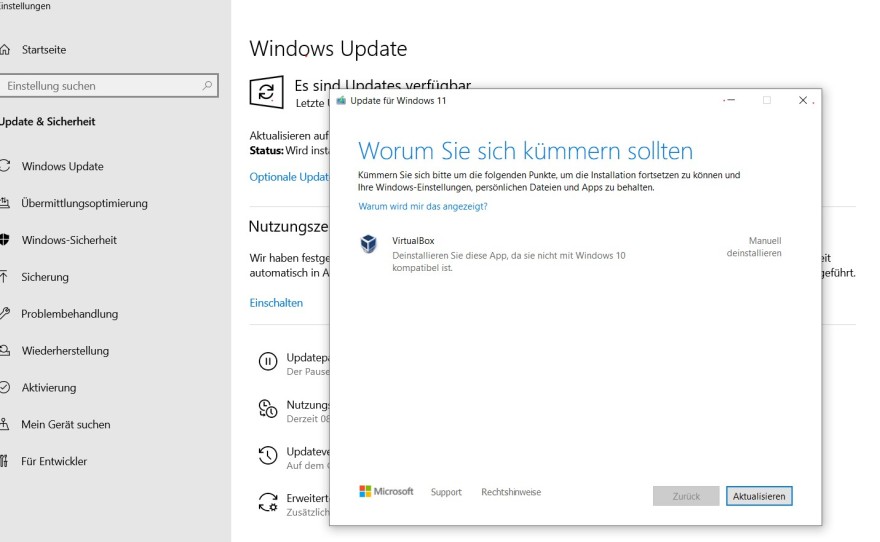This screenshot has height=542, width=880.
Task: Click the greyed Zurück button
Action: 686,496
